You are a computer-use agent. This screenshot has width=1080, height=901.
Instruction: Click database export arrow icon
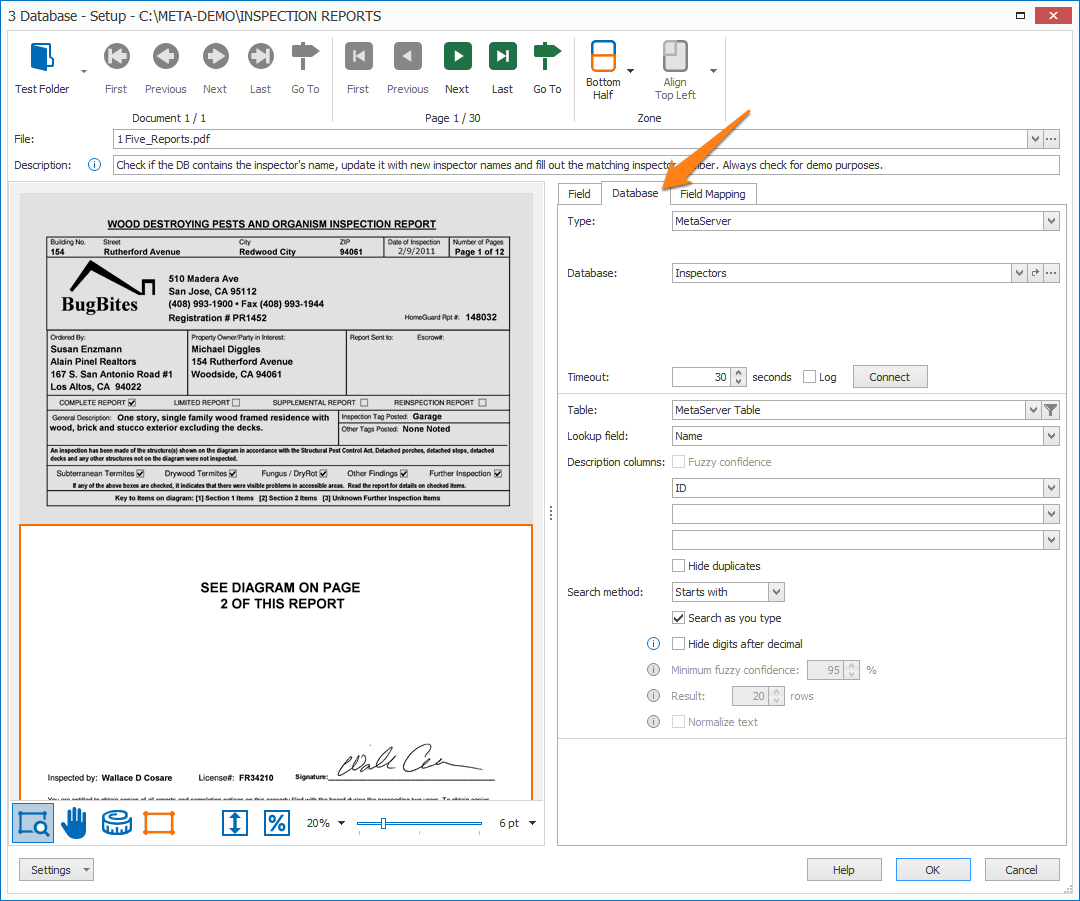[x=1035, y=273]
